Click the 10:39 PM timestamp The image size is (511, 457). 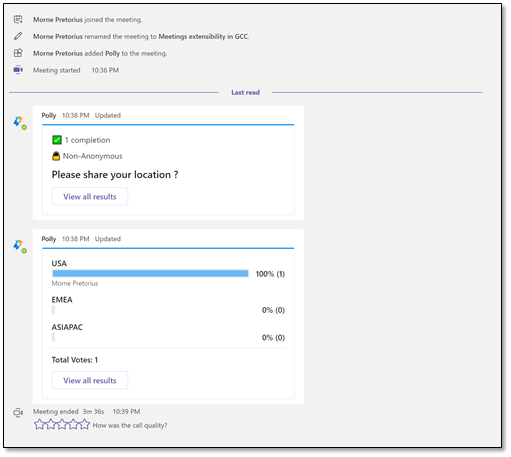click(126, 412)
